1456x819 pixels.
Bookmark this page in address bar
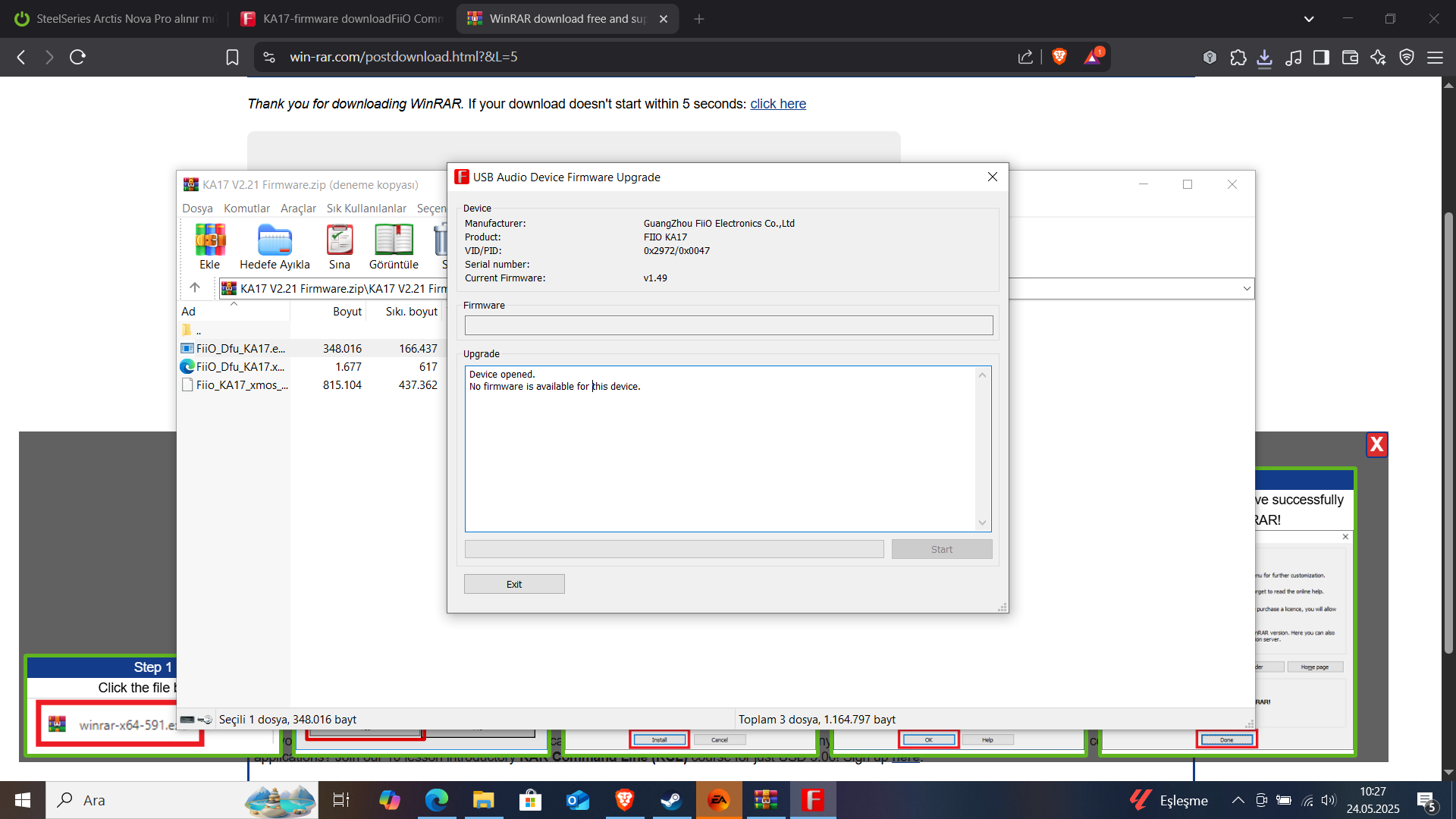(232, 57)
